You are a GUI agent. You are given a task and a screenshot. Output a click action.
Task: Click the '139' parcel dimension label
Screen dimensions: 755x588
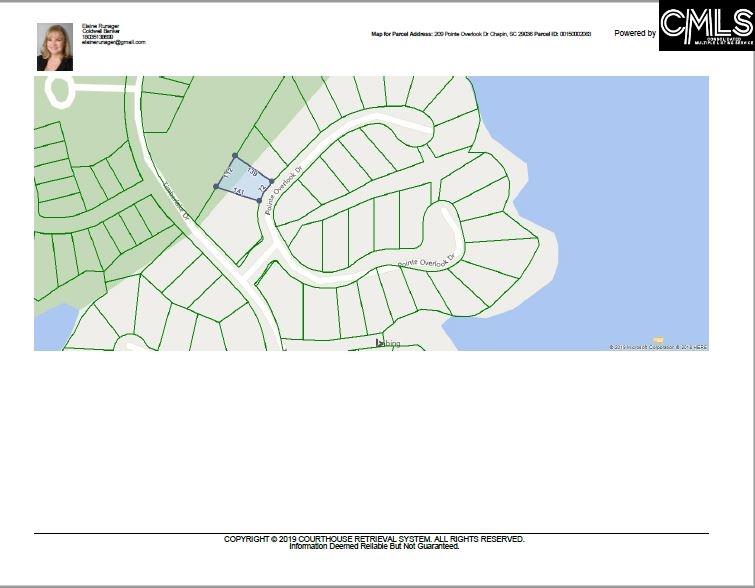(252, 172)
